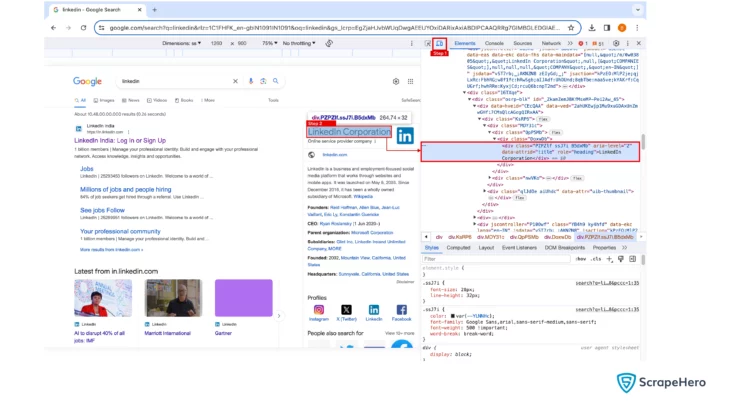Viewport: 744px width, 413px height.
Task: Open a new browser tab
Action: 154,9
